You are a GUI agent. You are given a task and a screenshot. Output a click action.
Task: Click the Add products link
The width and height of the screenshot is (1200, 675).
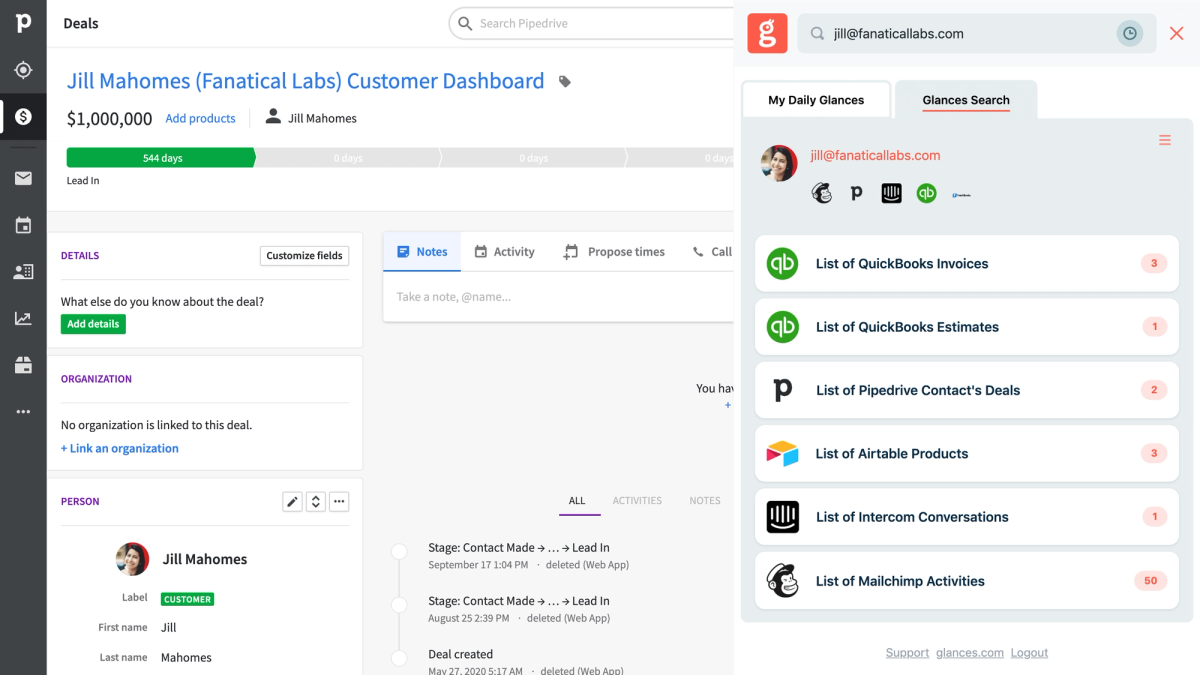pos(200,118)
